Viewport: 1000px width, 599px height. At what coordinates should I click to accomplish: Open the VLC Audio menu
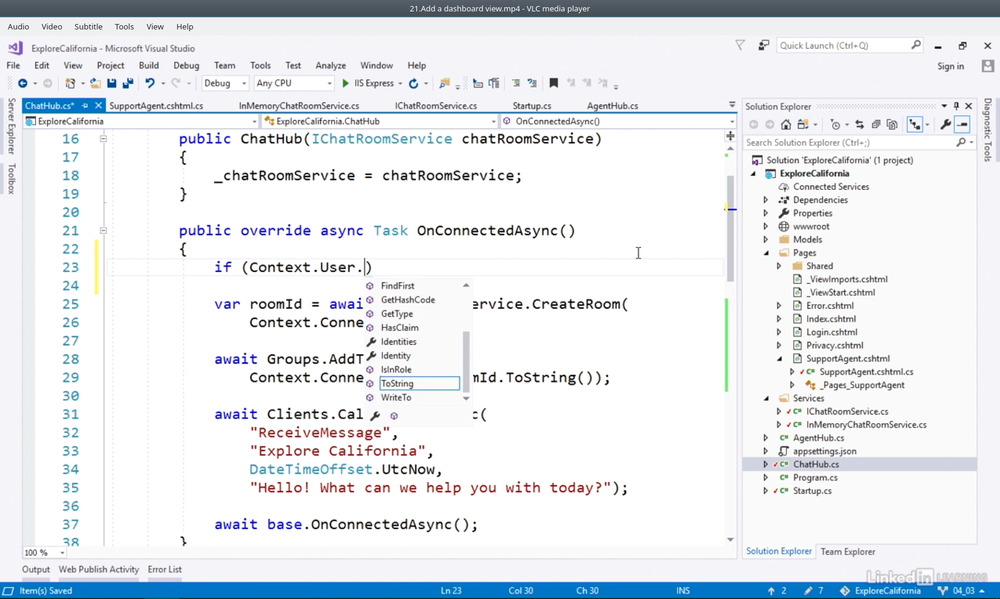click(18, 27)
